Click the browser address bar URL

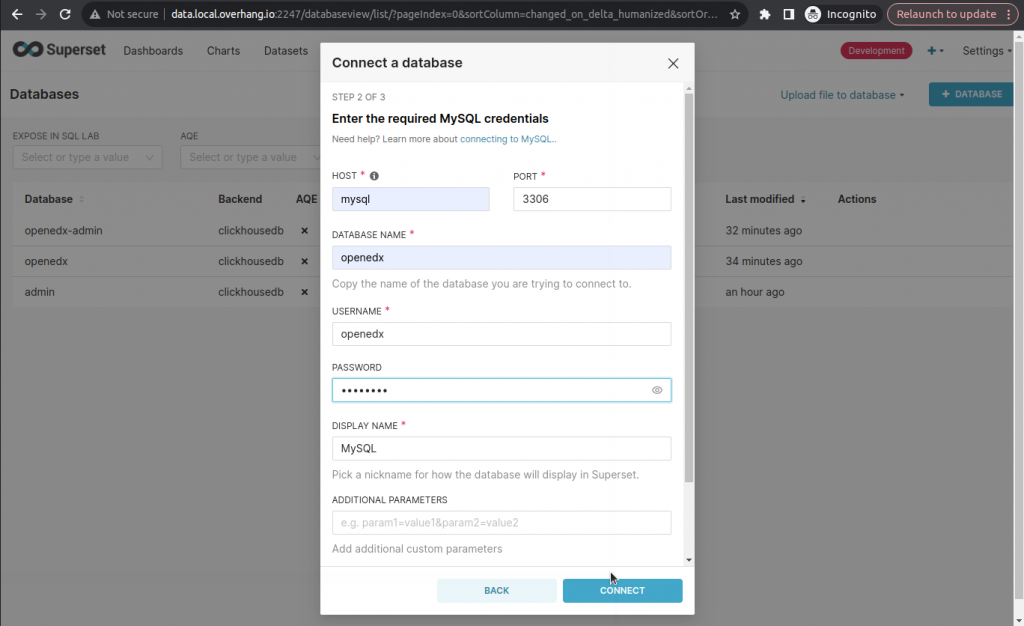coord(444,14)
